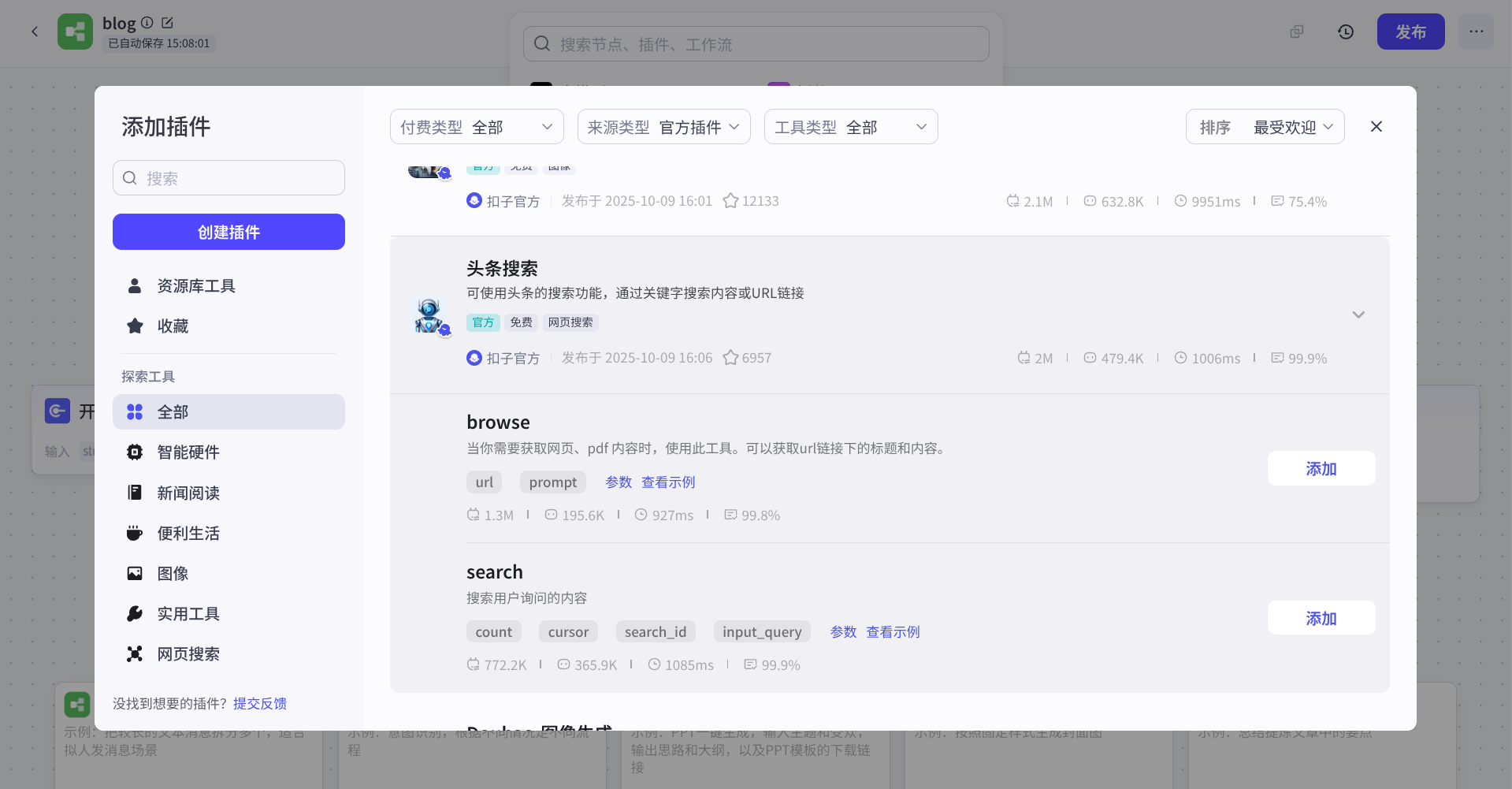Screen dimensions: 1512x789
Task: Click the prompt parameter tag
Action: pos(553,482)
